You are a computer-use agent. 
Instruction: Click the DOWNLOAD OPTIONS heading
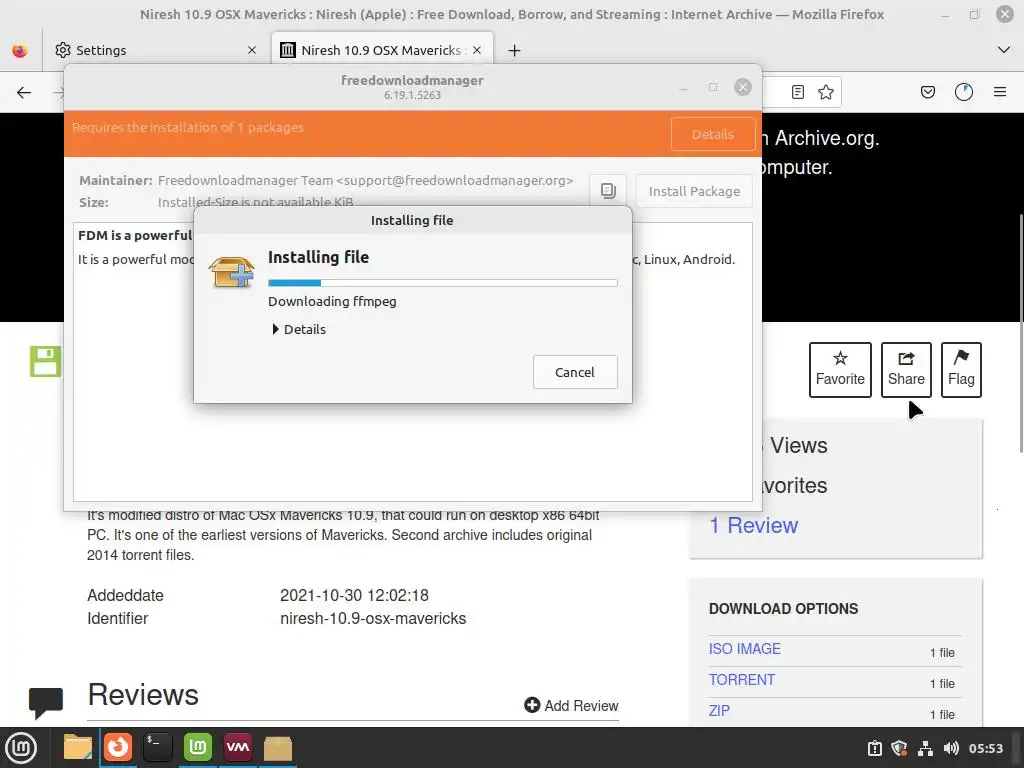(x=784, y=609)
